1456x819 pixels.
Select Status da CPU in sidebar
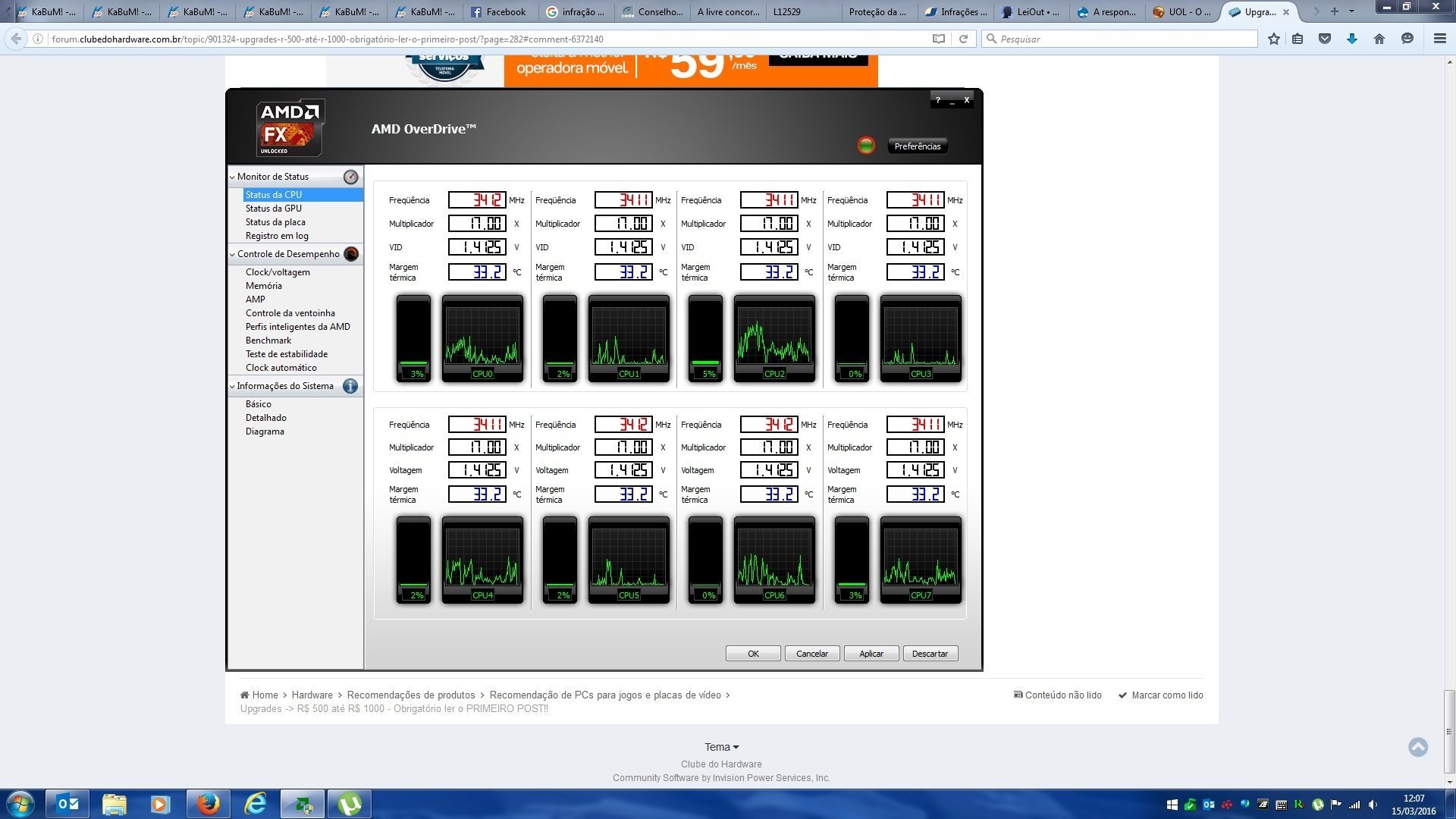pos(303,195)
